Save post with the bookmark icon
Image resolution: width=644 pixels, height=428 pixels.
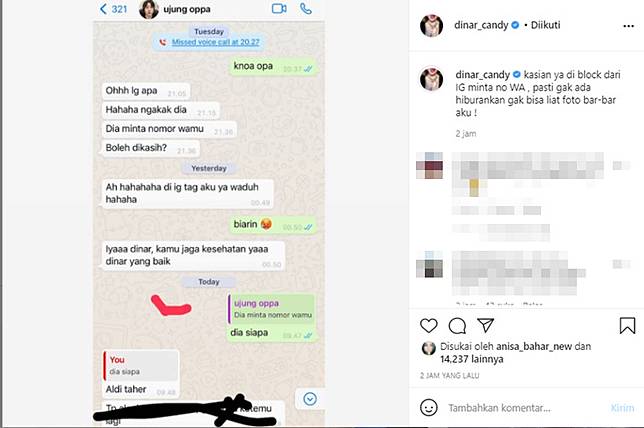click(x=627, y=325)
